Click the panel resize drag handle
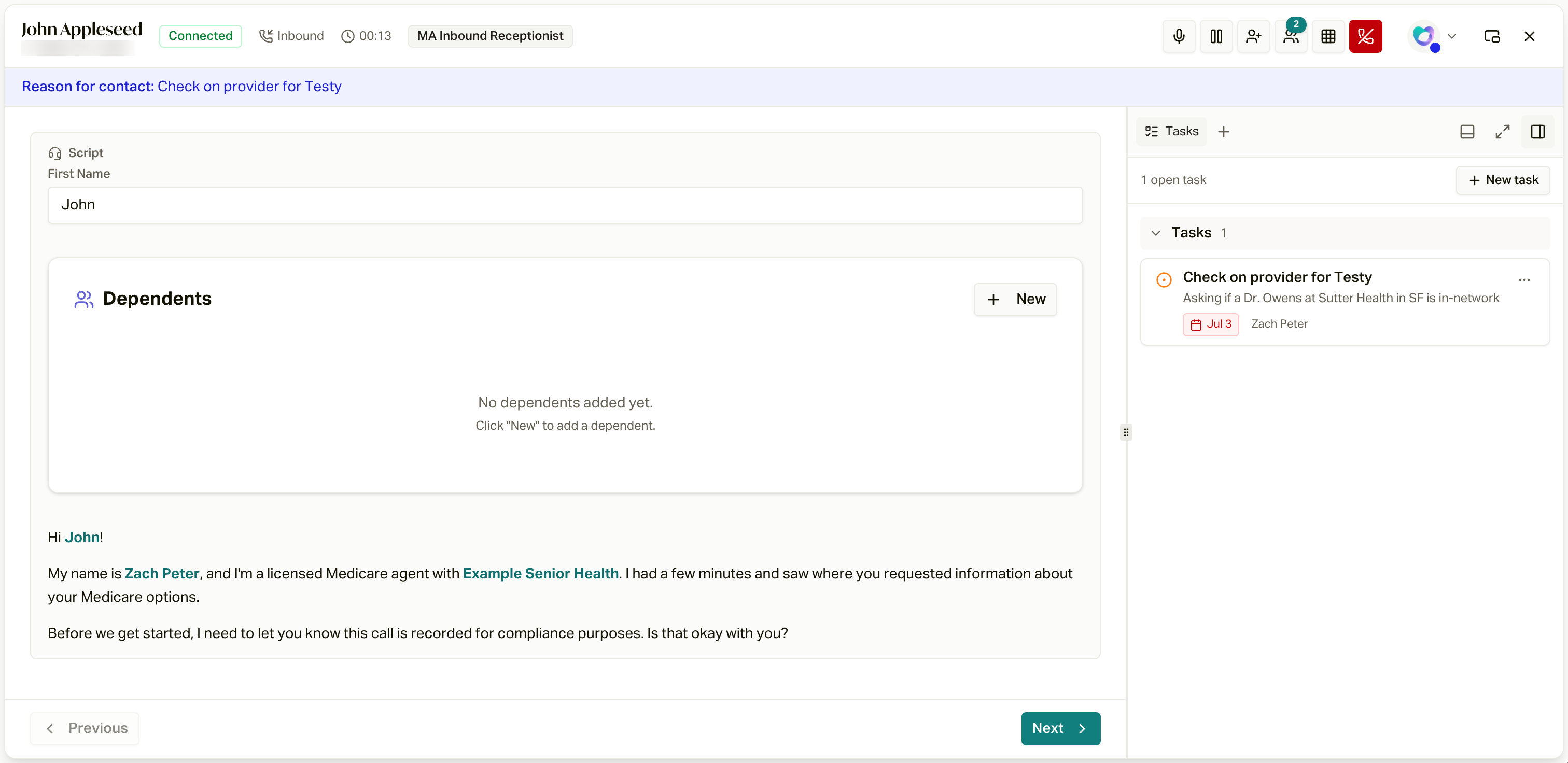The width and height of the screenshot is (1568, 763). tap(1126, 433)
